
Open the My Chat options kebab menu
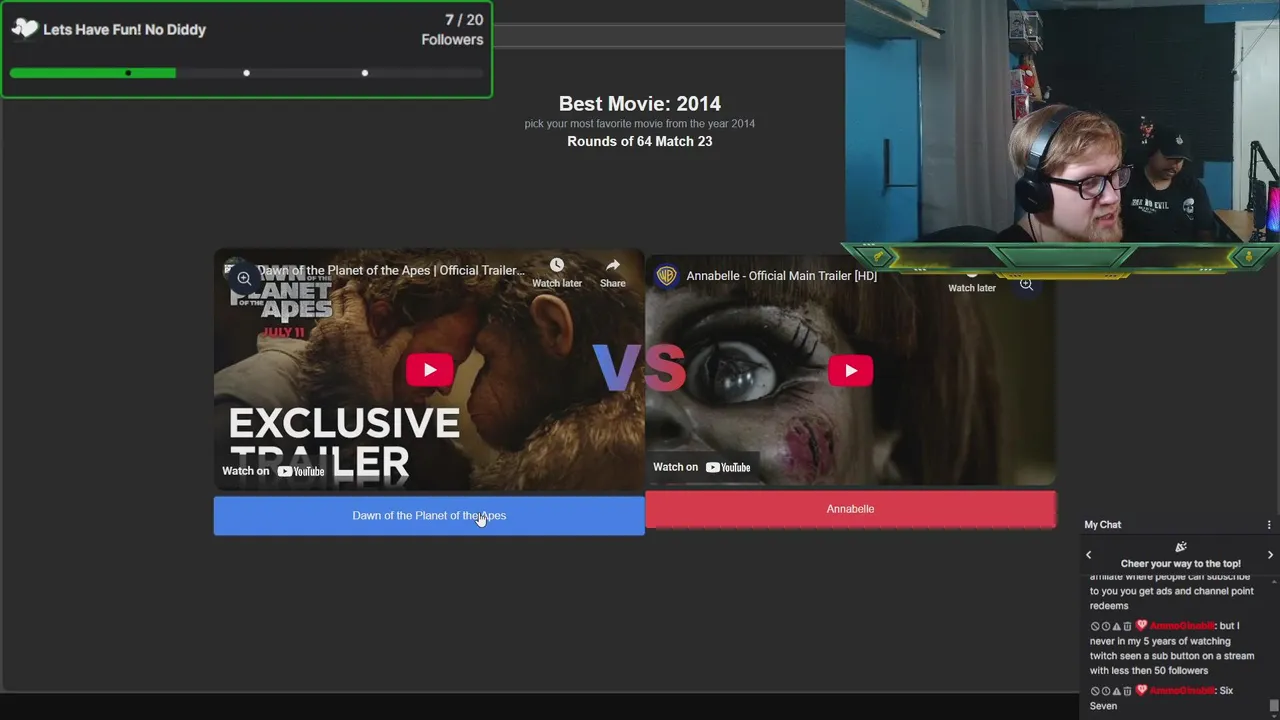[1269, 525]
